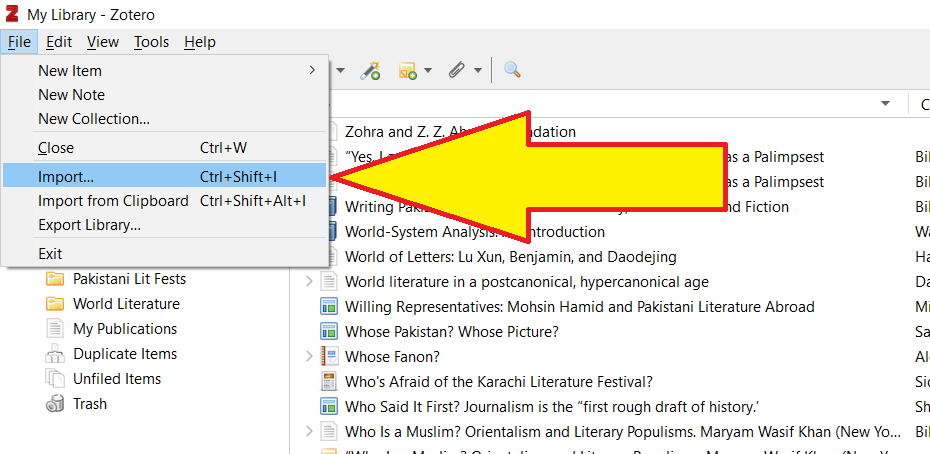Screen dimensions: 930x454
Task: Click the Trash bin icon
Action: (x=55, y=404)
